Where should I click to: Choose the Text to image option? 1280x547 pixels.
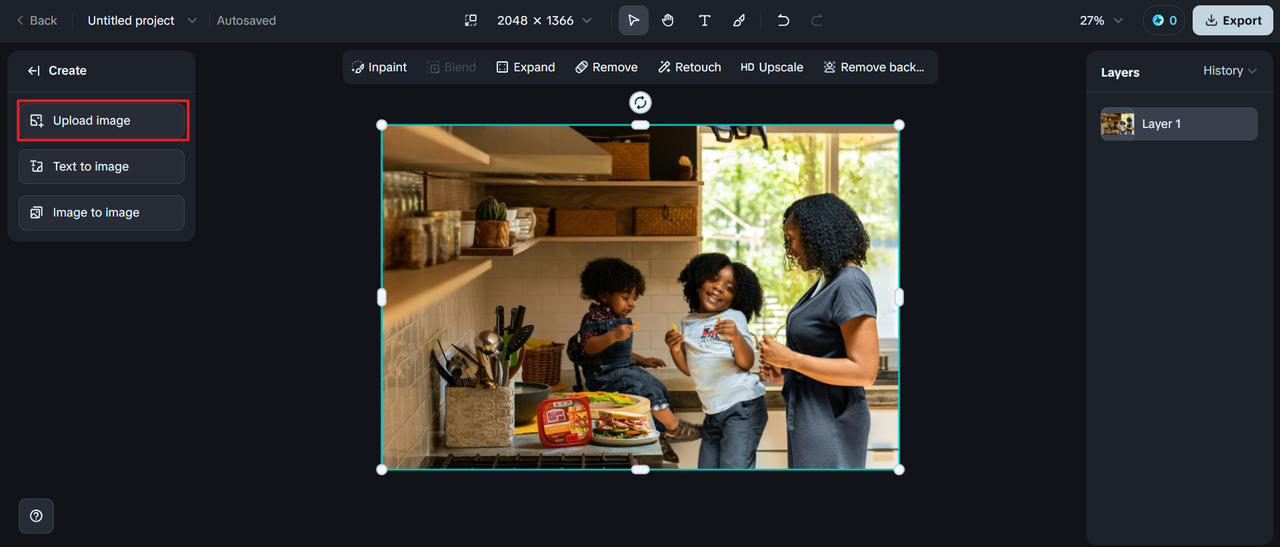pos(102,166)
